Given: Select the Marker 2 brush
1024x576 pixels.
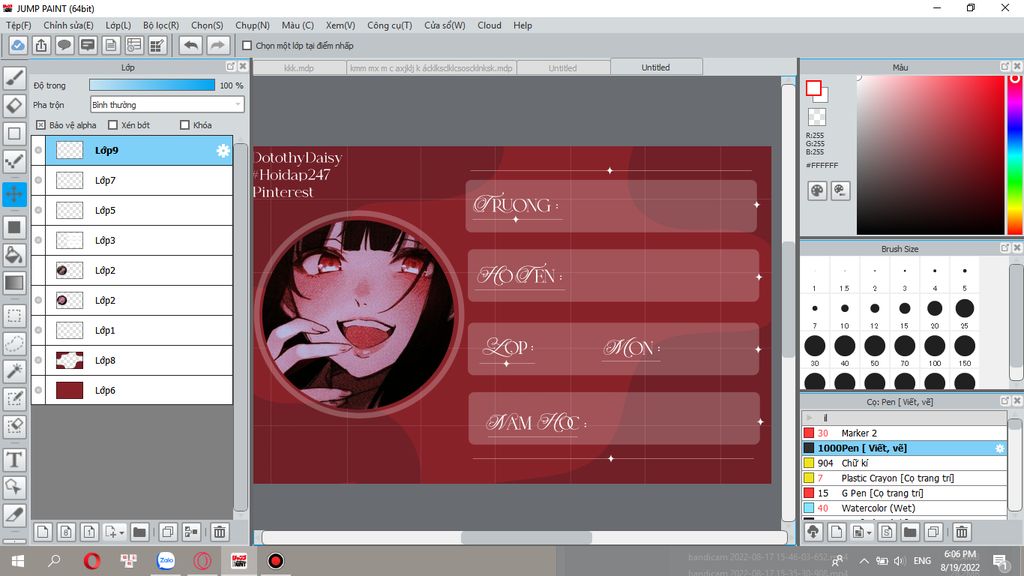Looking at the screenshot, I should (x=904, y=433).
